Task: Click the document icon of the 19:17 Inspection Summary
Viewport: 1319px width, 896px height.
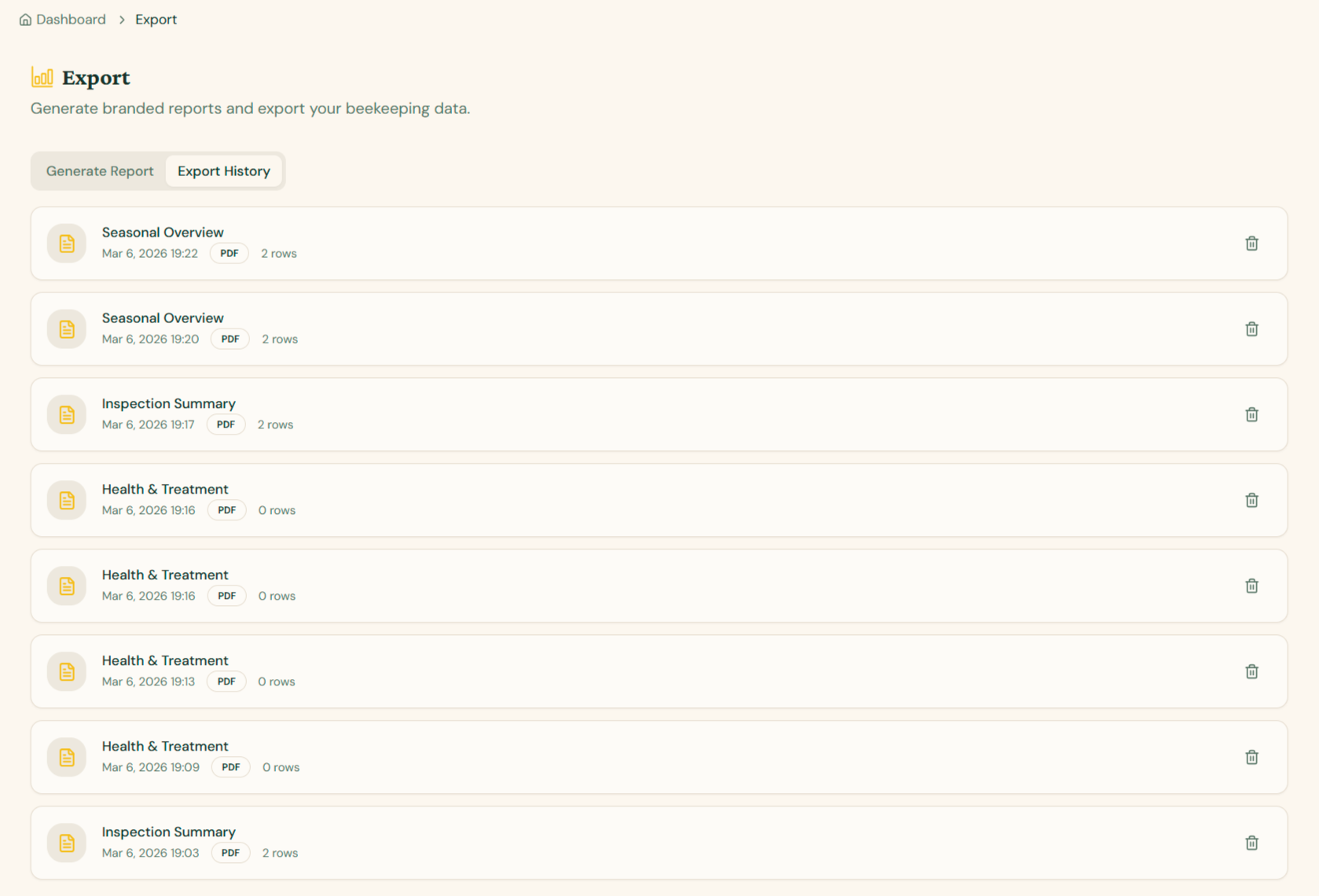Action: (67, 415)
